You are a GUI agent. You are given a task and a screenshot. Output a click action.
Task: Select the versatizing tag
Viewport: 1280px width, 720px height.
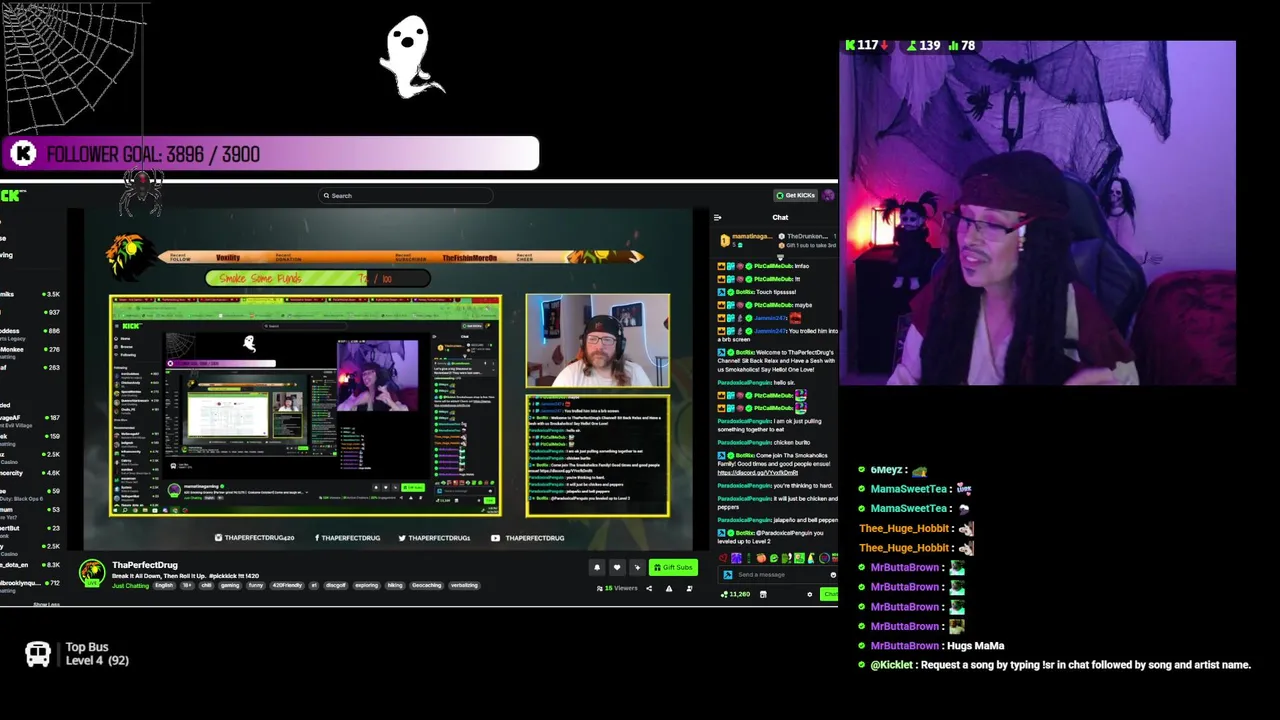point(464,585)
